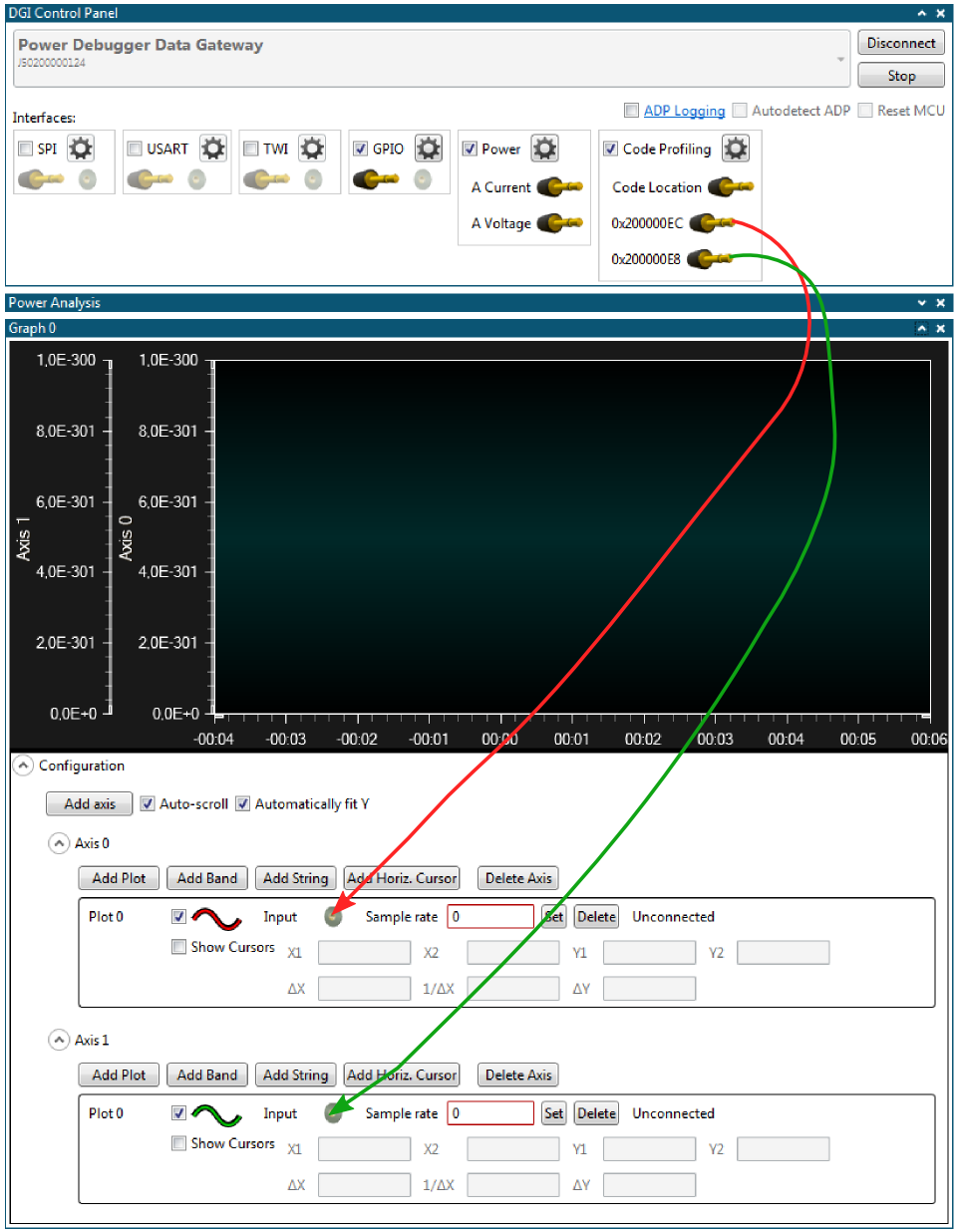
Task: Click the 0x200000E8 plug connector
Action: [x=710, y=258]
